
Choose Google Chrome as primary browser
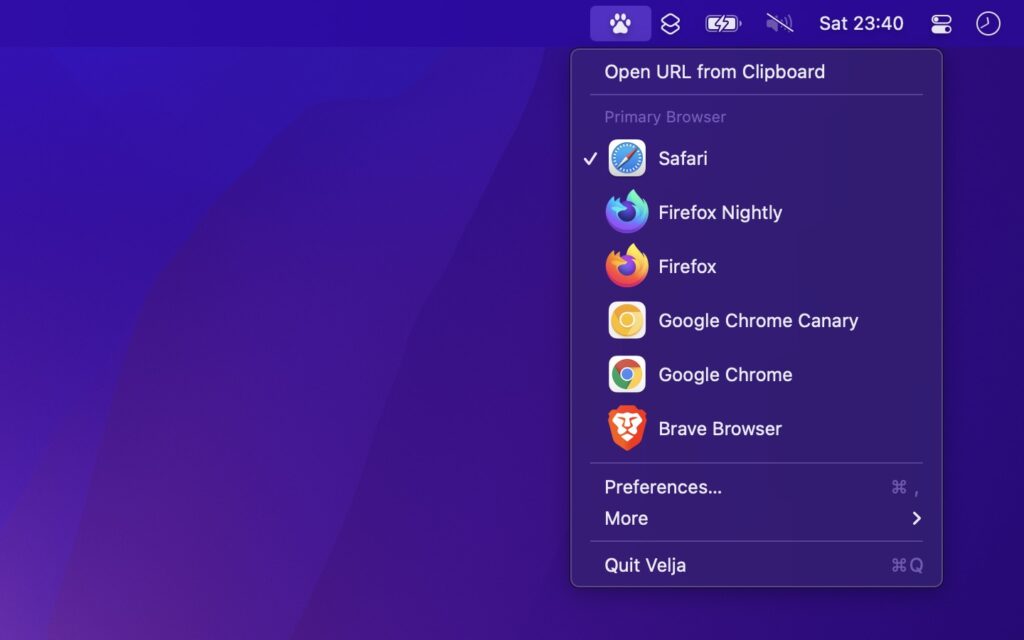756,375
